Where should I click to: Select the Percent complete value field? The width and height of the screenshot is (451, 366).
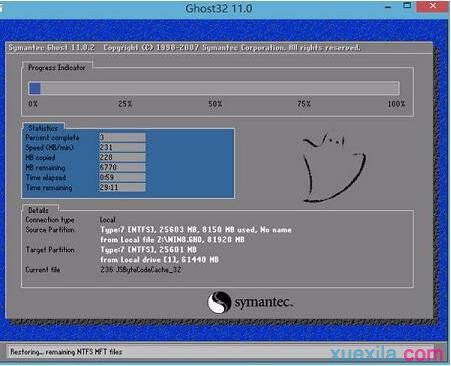pos(122,137)
